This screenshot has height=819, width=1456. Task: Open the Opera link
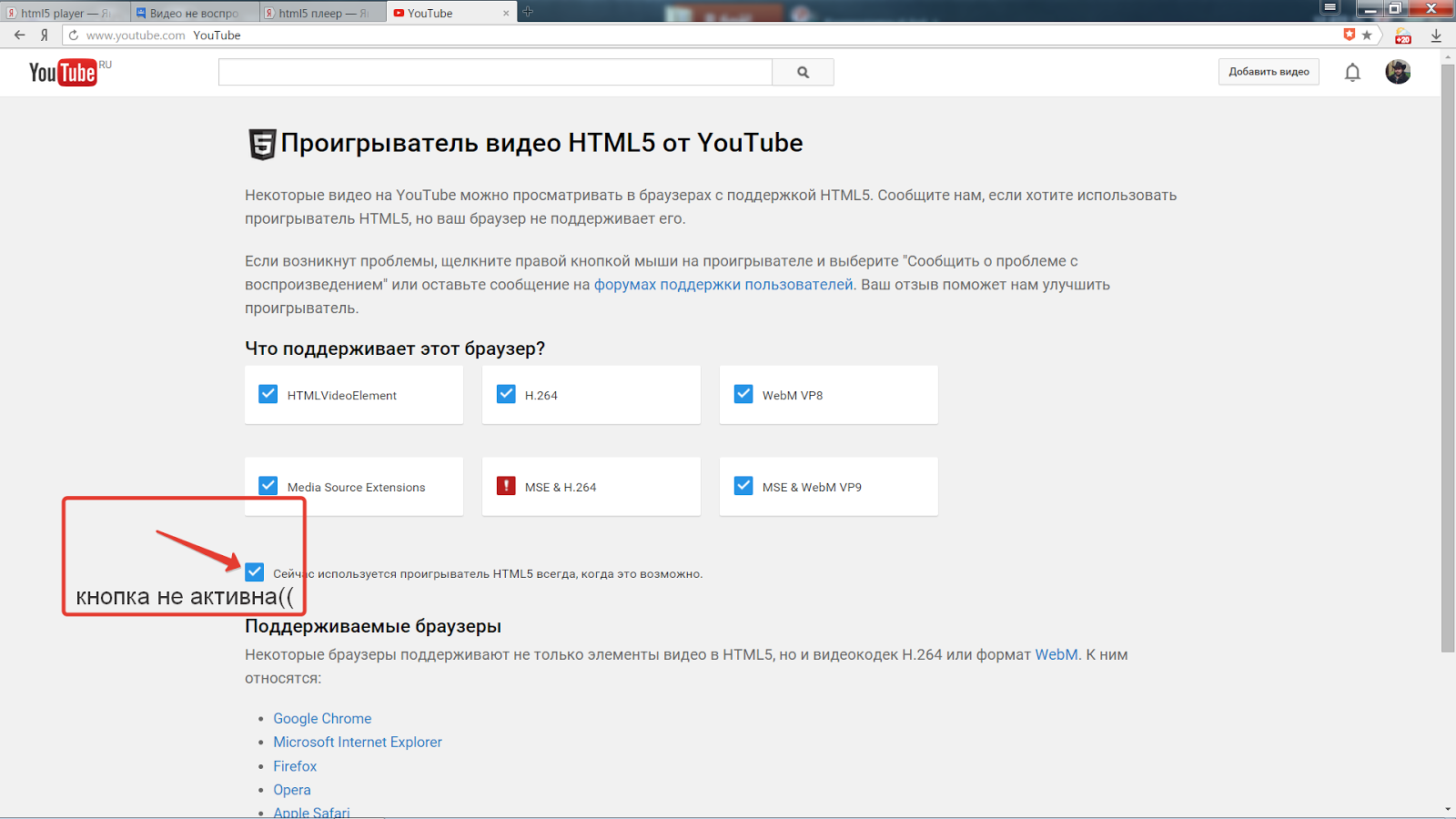click(x=292, y=790)
